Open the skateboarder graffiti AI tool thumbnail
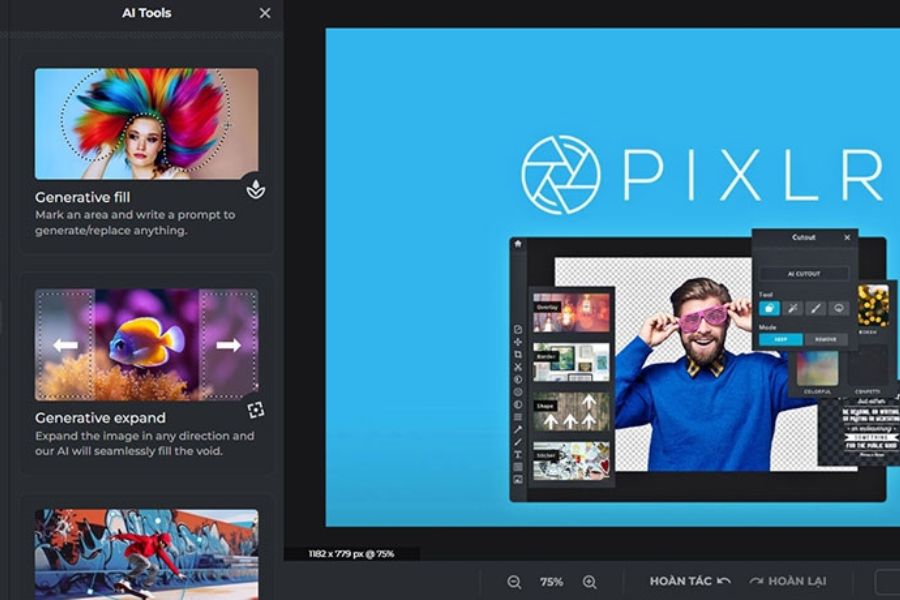 click(146, 554)
